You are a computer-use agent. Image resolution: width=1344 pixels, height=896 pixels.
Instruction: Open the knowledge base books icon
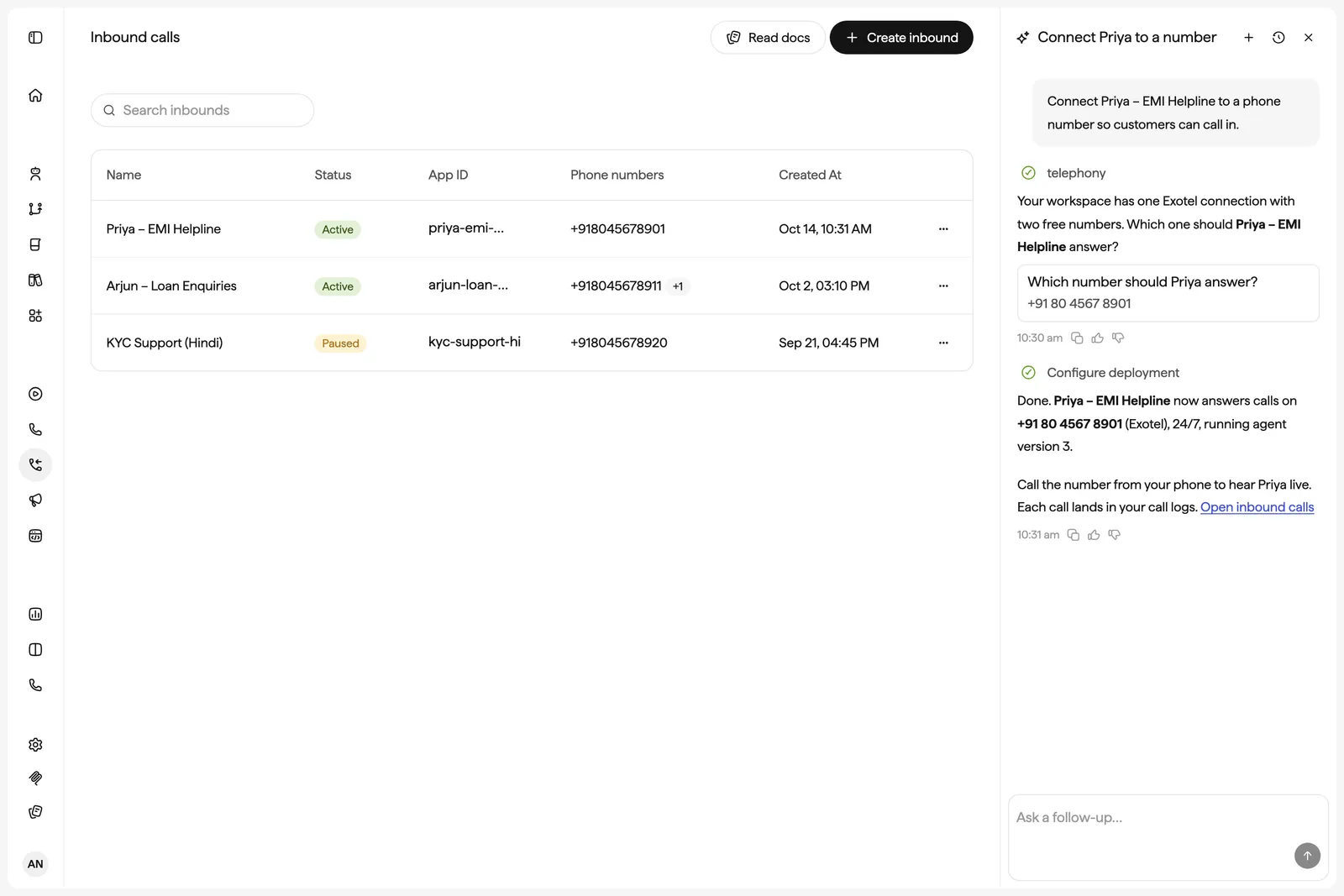tap(35, 280)
